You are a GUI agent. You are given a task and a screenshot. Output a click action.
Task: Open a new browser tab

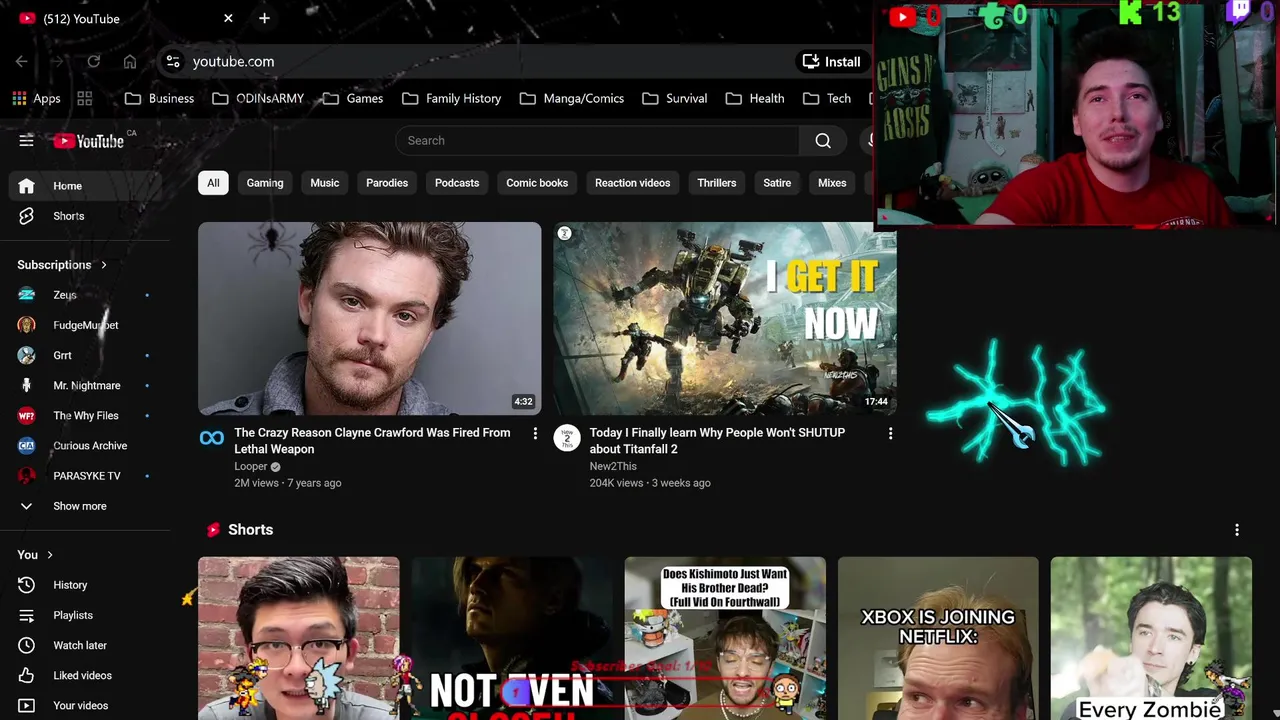pyautogui.click(x=264, y=18)
